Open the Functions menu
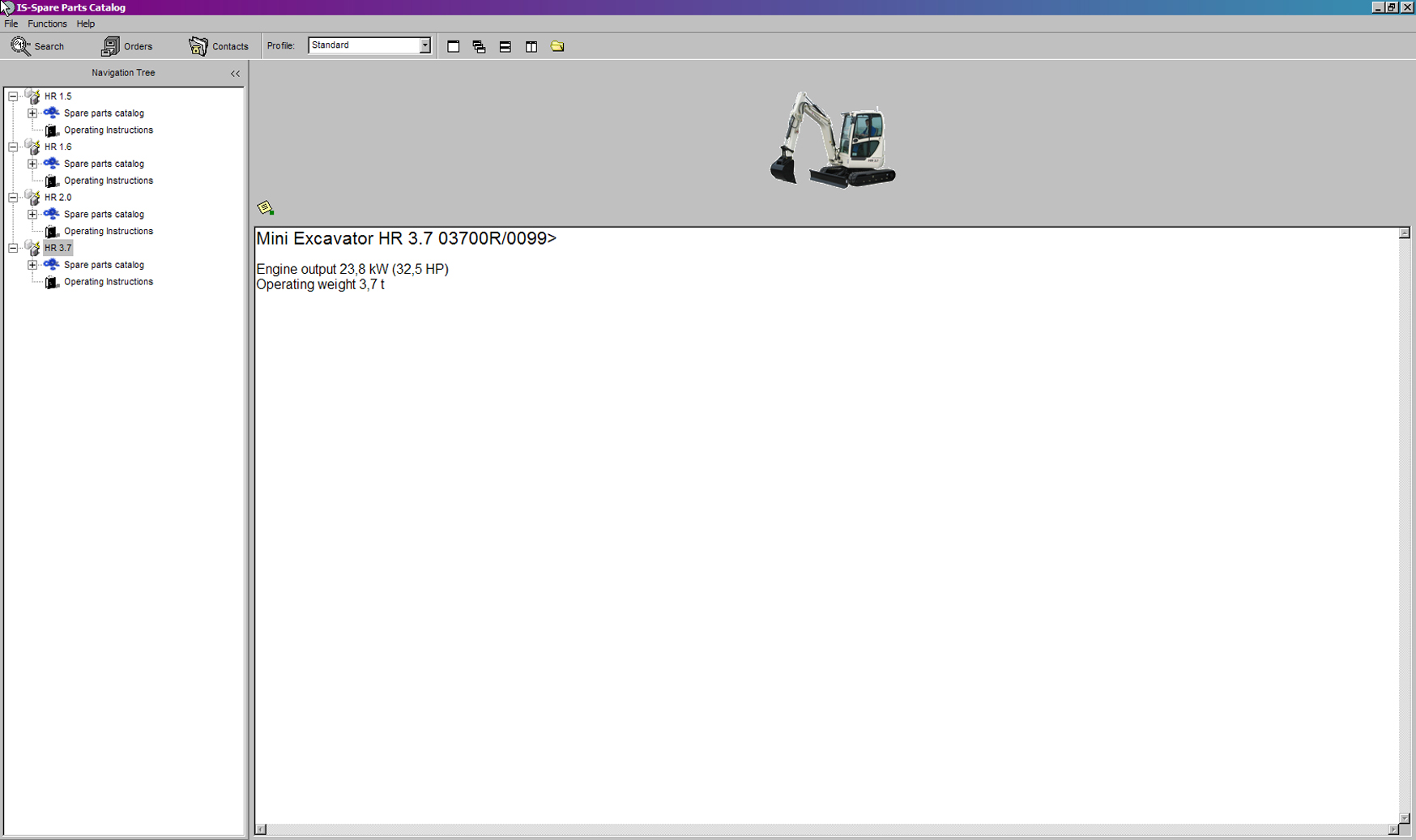This screenshot has height=840, width=1416. (x=47, y=24)
